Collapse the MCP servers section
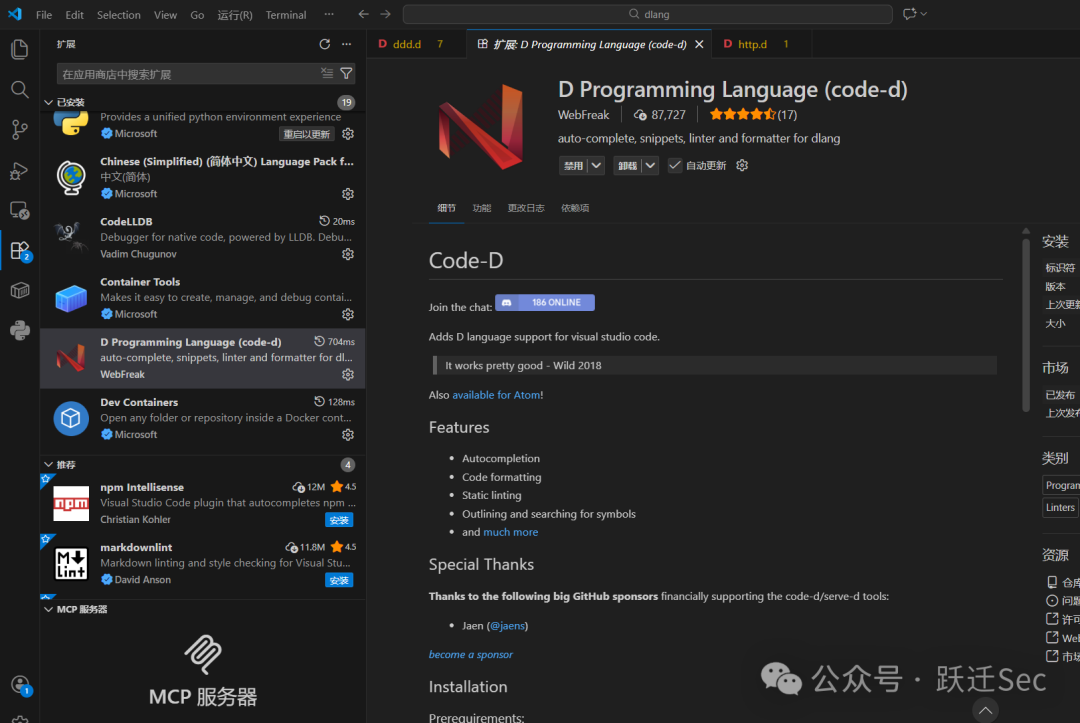 48,609
